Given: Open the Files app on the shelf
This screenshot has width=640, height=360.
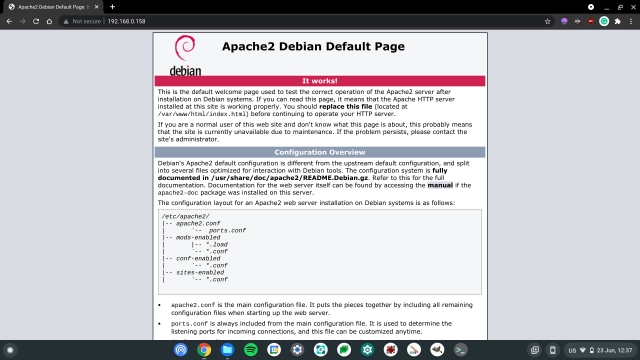Looking at the screenshot, I should [x=227, y=350].
